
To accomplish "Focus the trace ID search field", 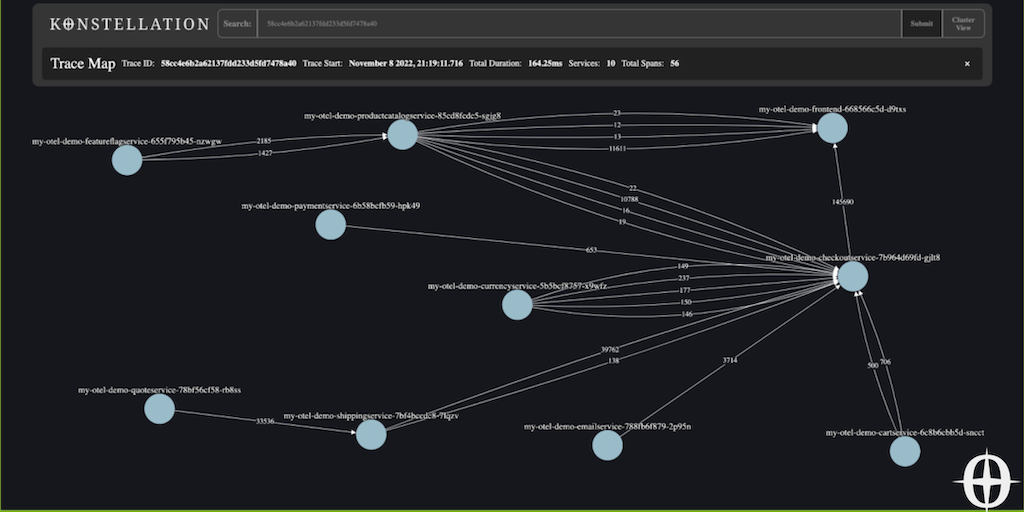I will [578, 24].
